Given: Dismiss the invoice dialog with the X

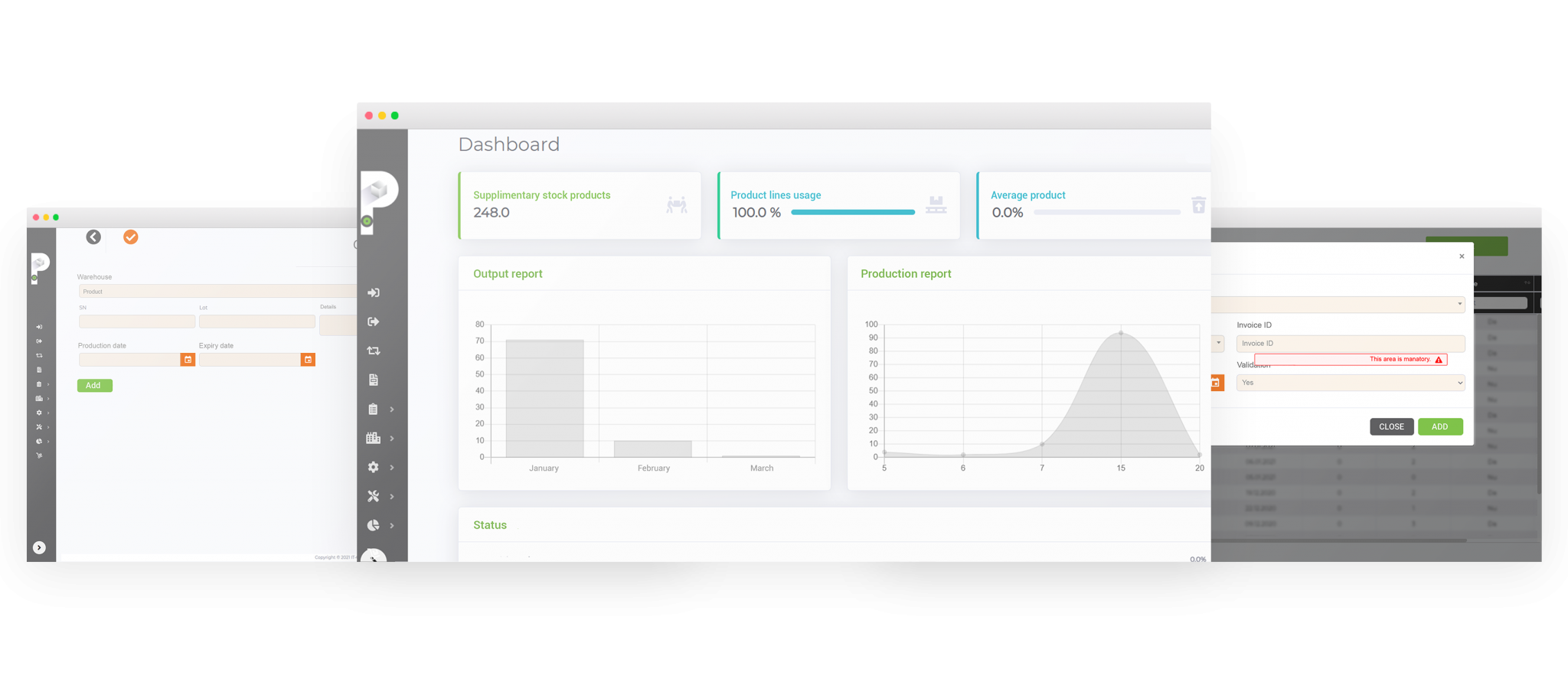Looking at the screenshot, I should (1462, 256).
